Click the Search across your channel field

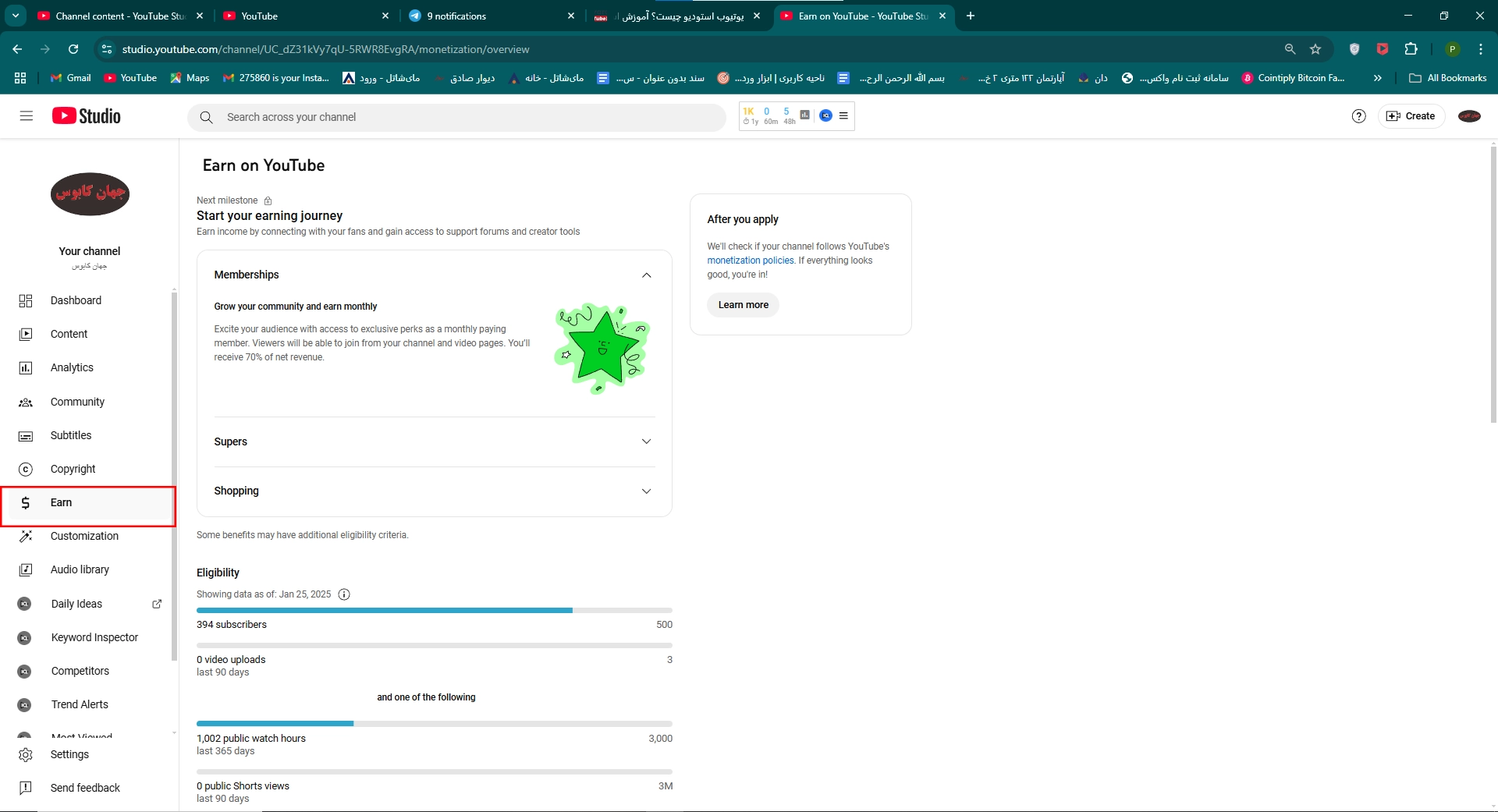[468, 117]
